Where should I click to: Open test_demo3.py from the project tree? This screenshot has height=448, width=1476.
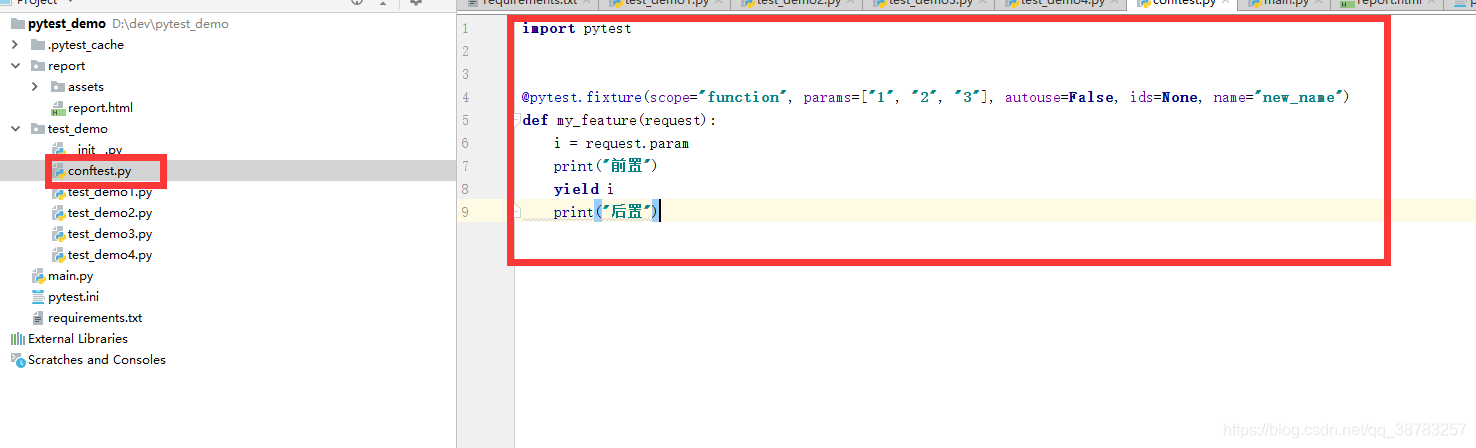(109, 234)
